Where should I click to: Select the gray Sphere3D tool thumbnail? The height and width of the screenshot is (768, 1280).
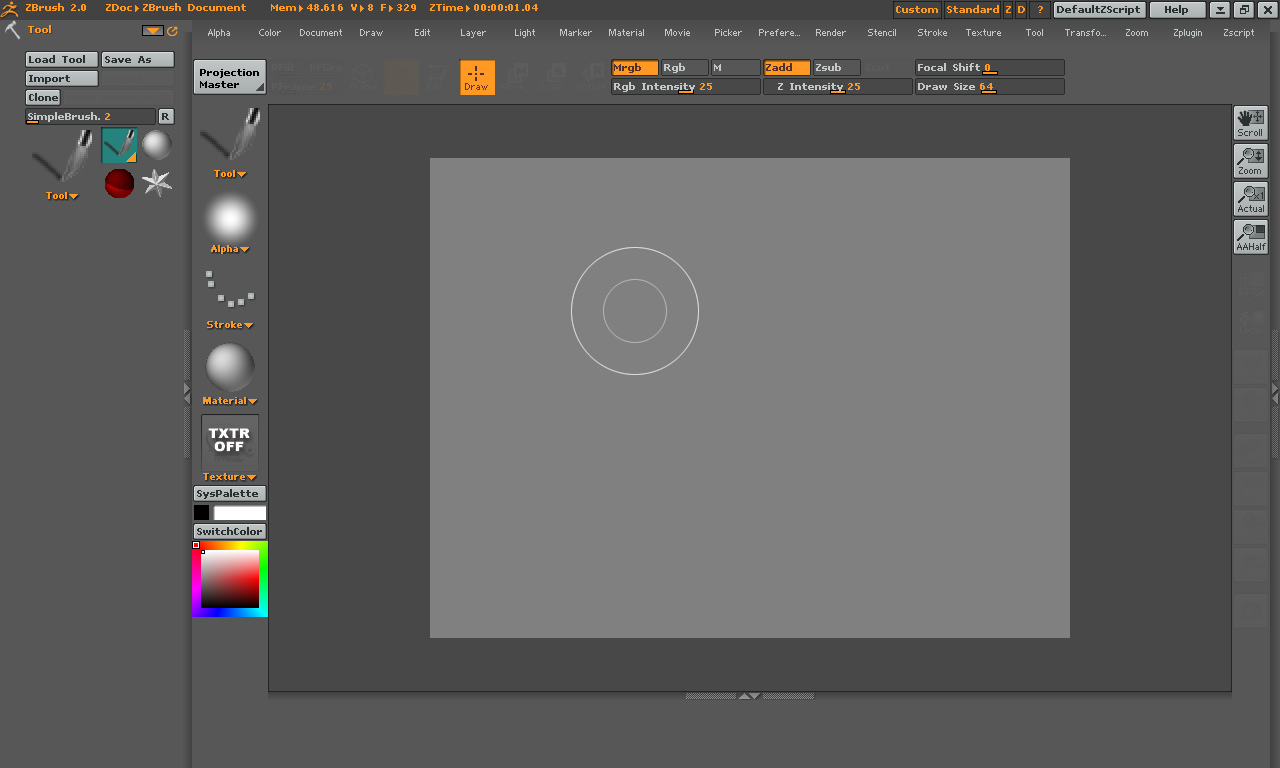[x=157, y=145]
